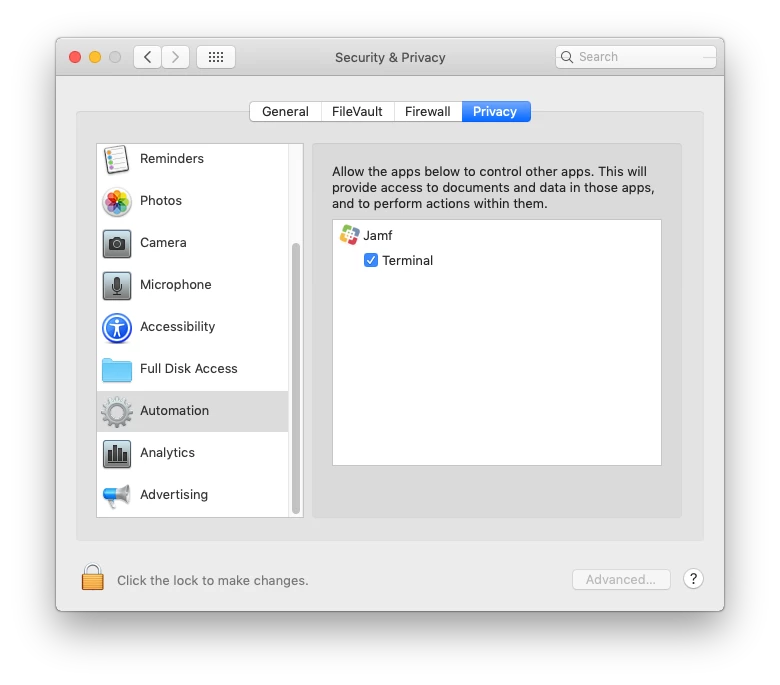Screen dimensions: 780x685
Task: Select the Camera label
Action: pyautogui.click(x=163, y=243)
